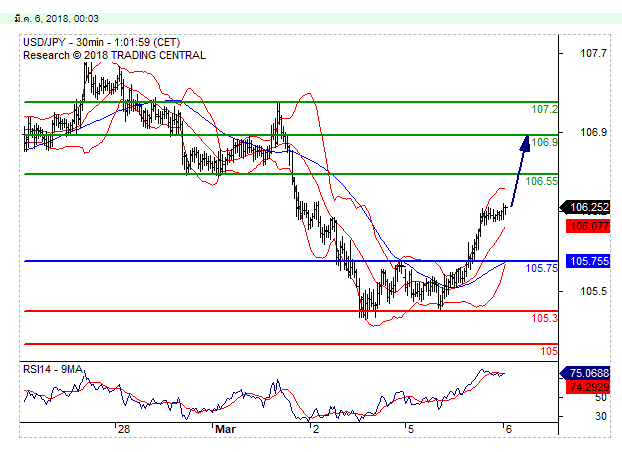Screen dimensions: 622x452
Task: Click the RSI 30 level label
Action: [601, 416]
